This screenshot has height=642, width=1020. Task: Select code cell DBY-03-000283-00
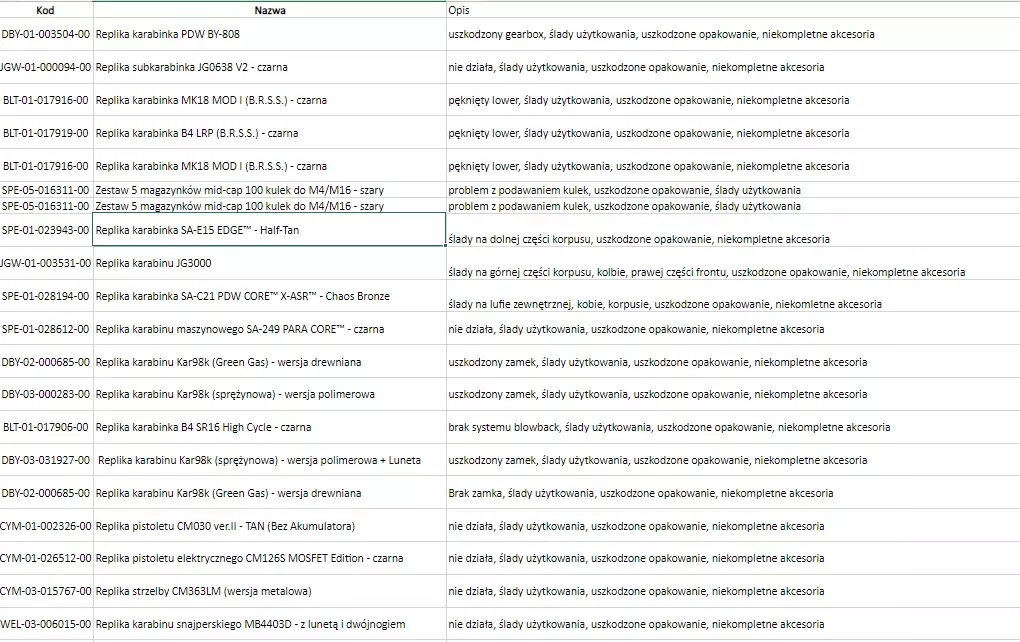point(46,394)
